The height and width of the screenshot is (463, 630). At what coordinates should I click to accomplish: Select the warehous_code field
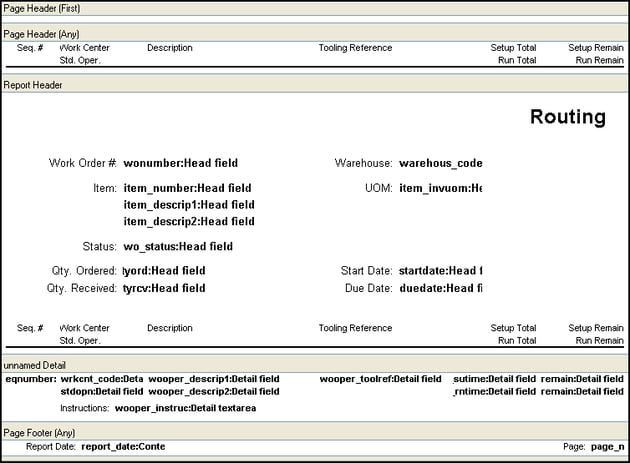point(441,163)
